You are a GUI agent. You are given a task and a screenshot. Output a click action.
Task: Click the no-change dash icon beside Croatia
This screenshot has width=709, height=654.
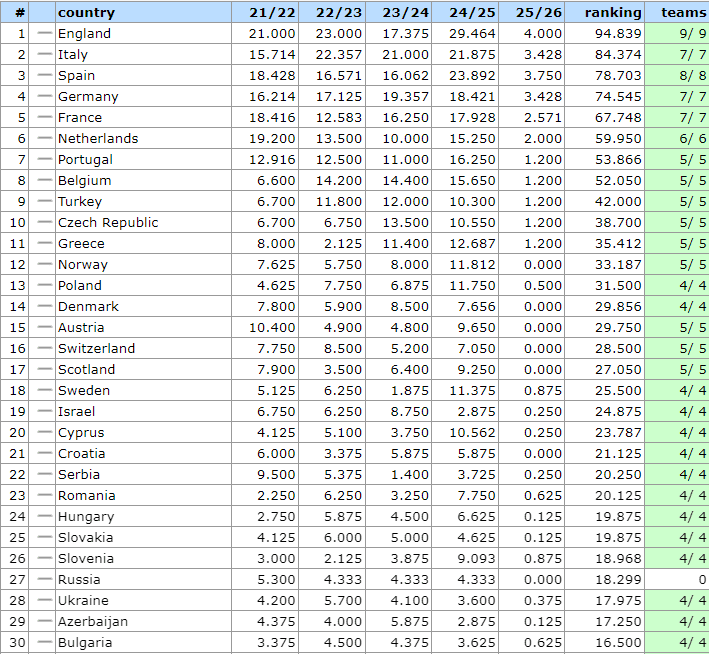44,453
